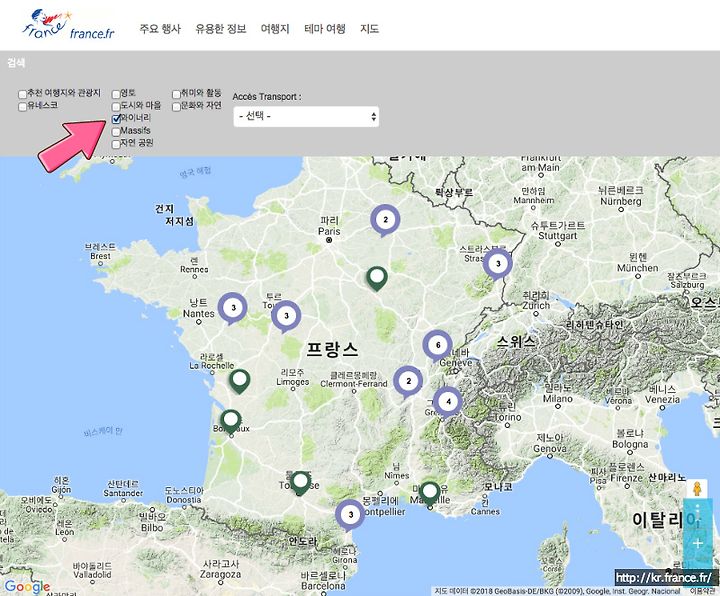Screen dimensions: 720x596
Task: Open the 주요 행사 menu
Action: pos(160,29)
